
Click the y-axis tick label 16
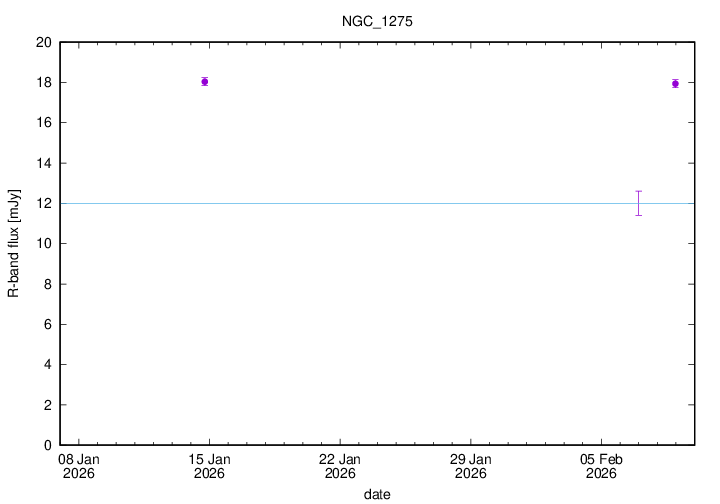43,123
